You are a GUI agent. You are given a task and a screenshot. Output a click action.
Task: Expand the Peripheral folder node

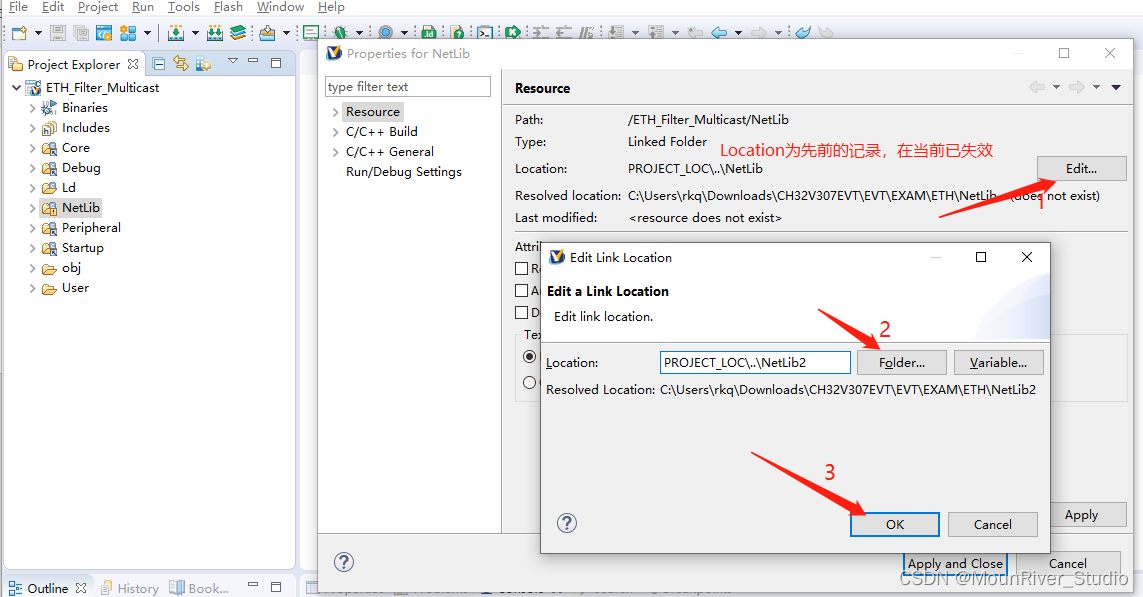(32, 228)
